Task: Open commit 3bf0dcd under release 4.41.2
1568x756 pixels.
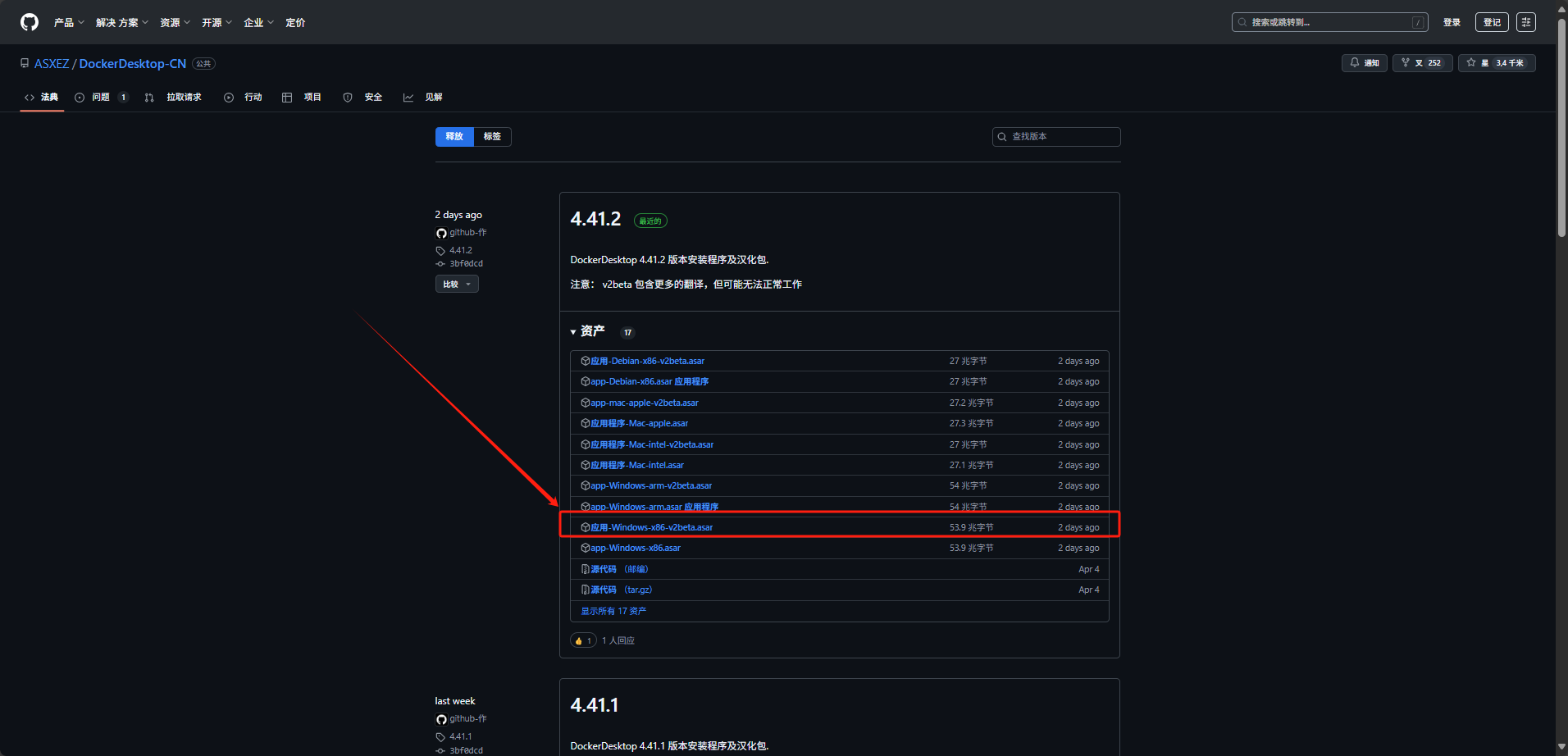Action: [466, 263]
